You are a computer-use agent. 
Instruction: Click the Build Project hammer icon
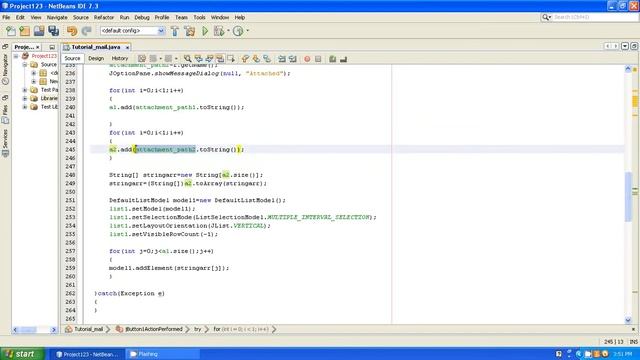(175, 31)
